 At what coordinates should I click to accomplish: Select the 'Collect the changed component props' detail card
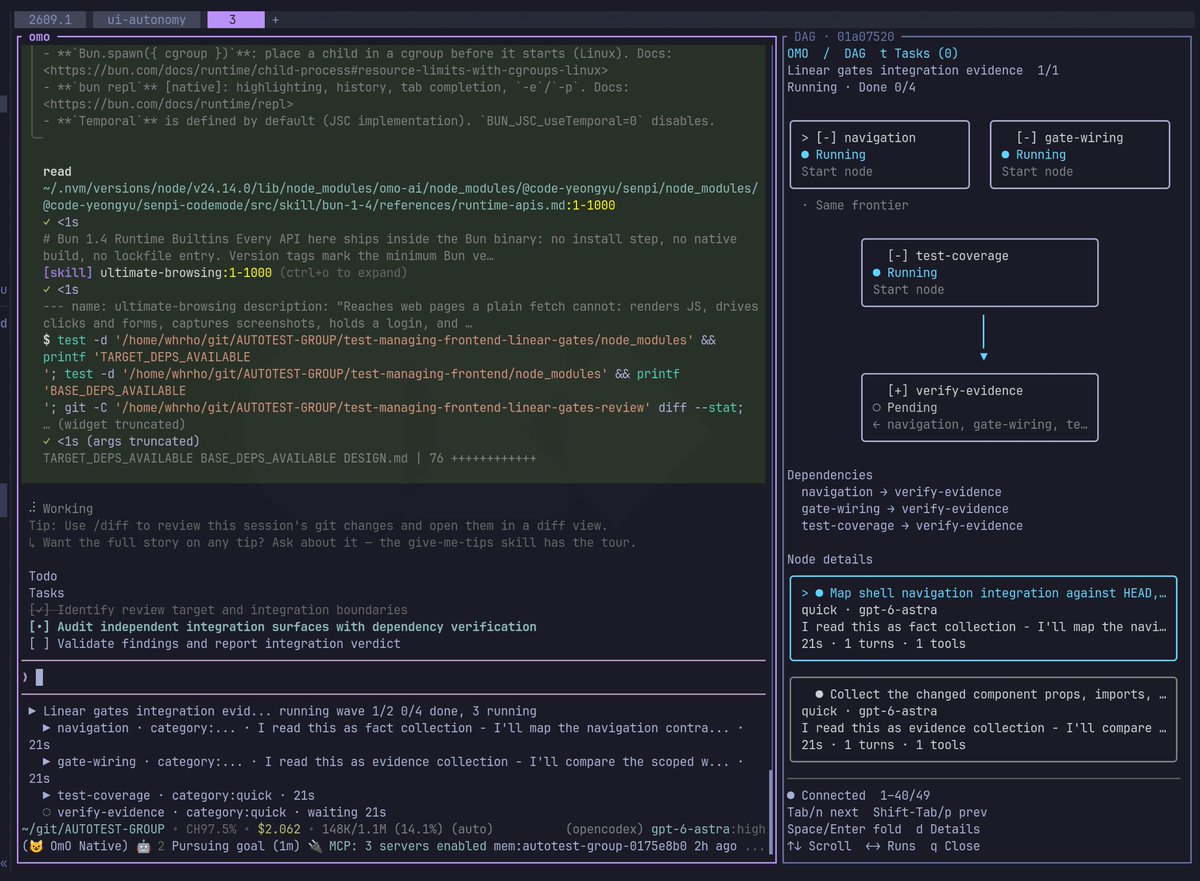pos(983,720)
